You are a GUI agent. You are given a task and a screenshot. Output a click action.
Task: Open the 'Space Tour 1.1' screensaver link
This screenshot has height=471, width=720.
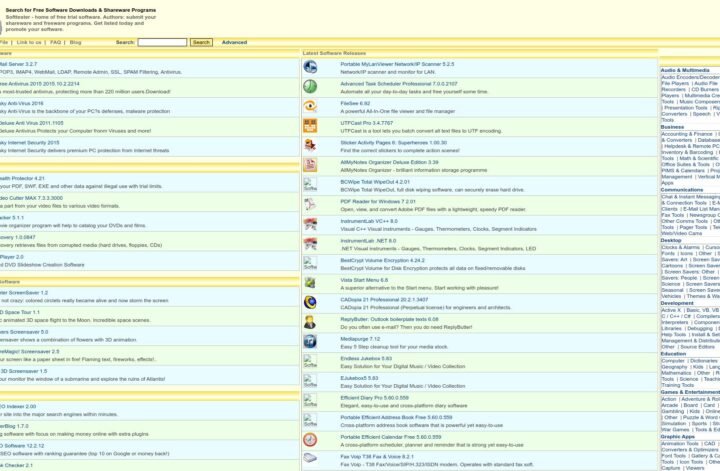point(20,313)
